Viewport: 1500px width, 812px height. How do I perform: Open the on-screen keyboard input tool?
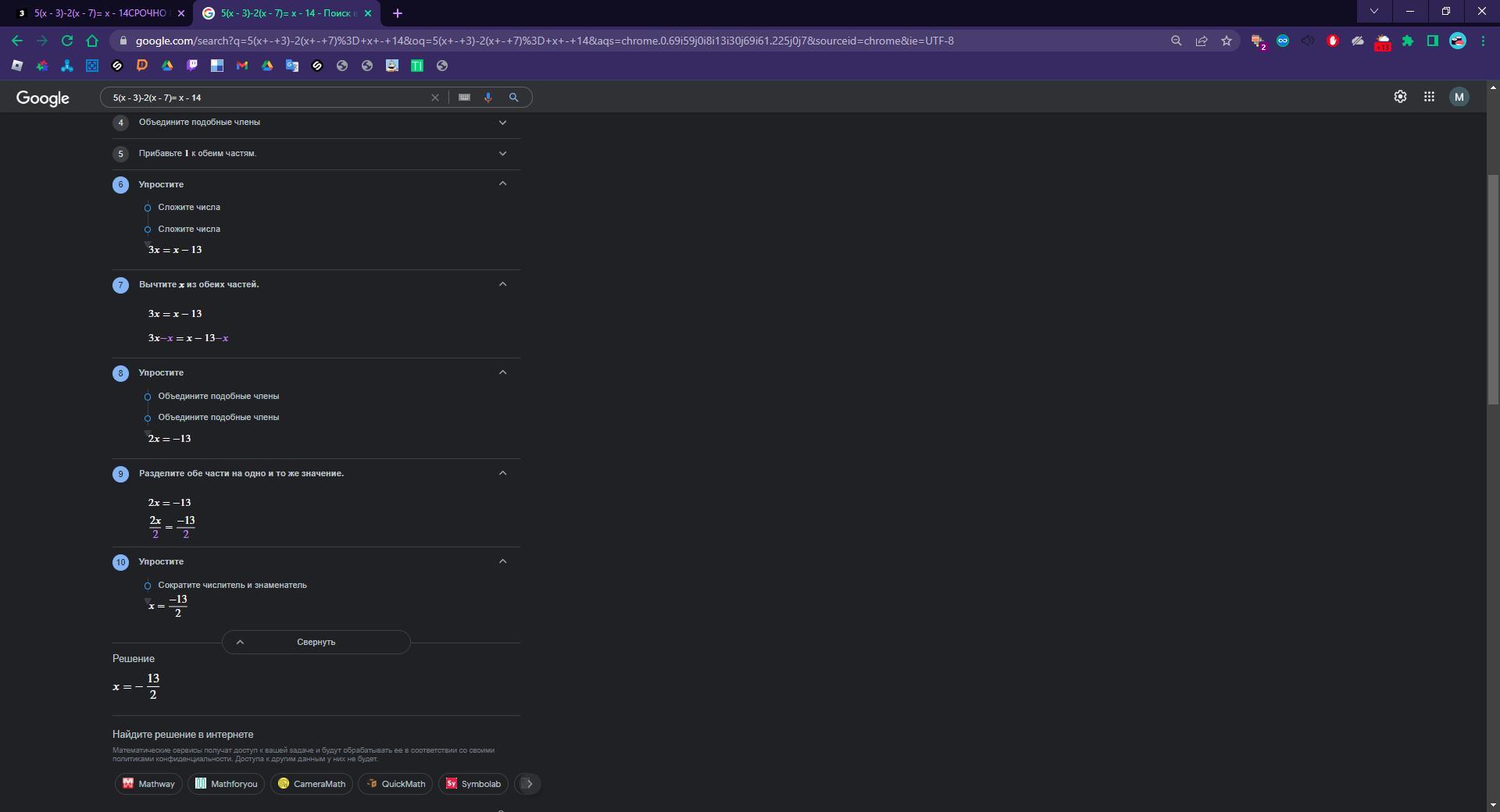point(464,98)
